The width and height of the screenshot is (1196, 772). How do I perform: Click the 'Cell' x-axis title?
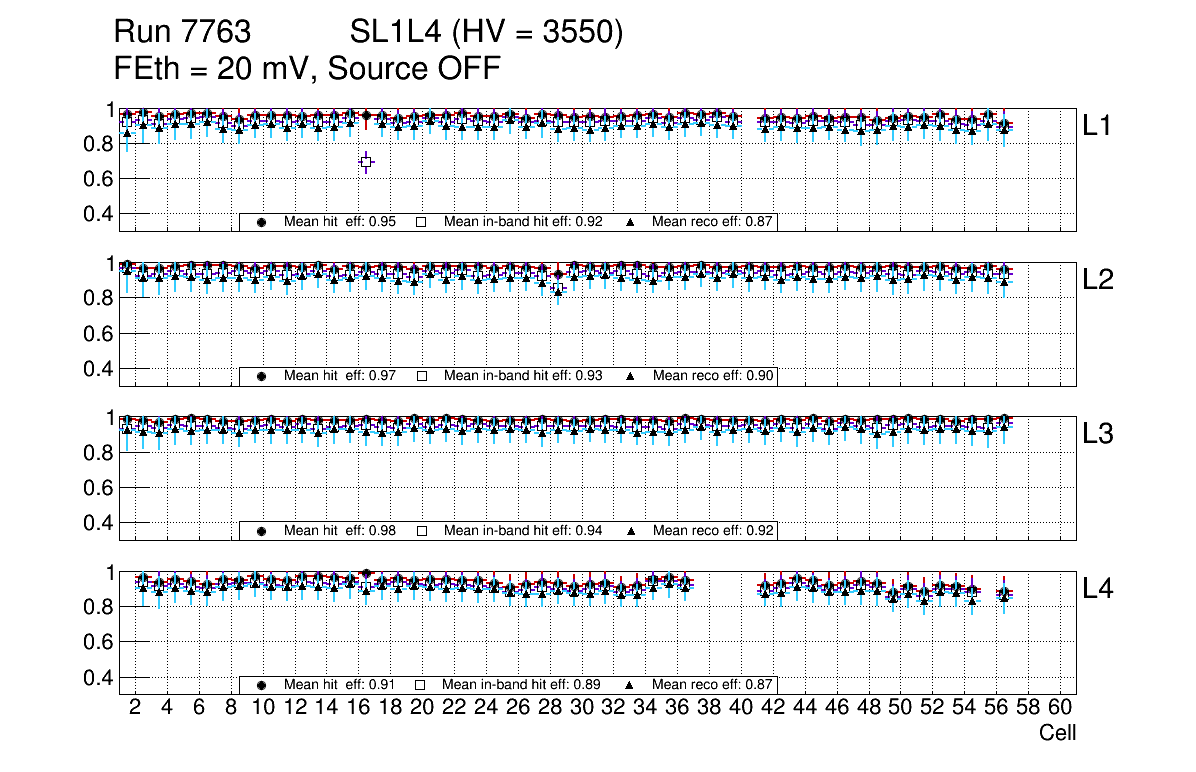click(1057, 733)
